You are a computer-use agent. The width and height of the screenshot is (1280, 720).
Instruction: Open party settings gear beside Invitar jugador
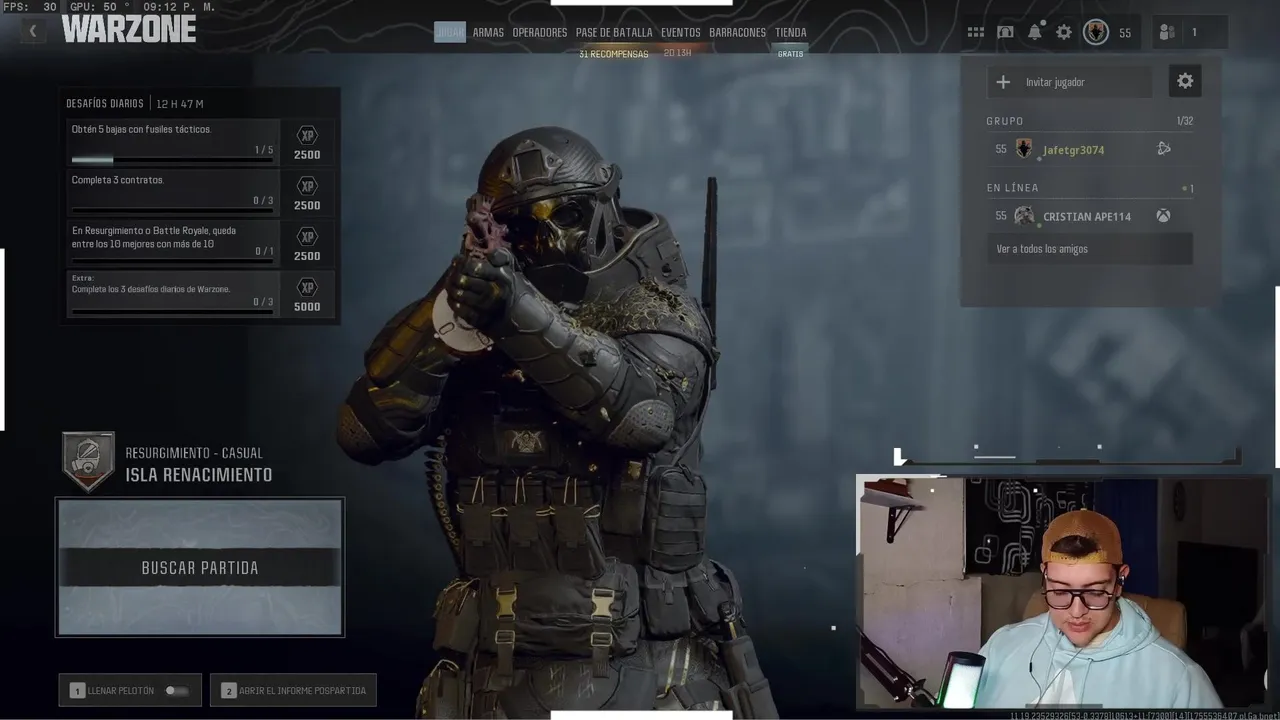[x=1185, y=82]
